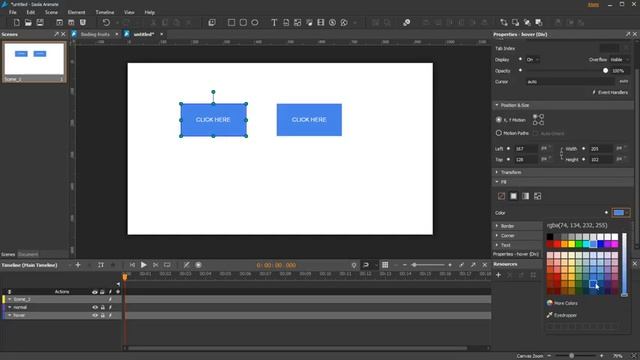
Task: Insert a video element icon
Action: point(321,23)
